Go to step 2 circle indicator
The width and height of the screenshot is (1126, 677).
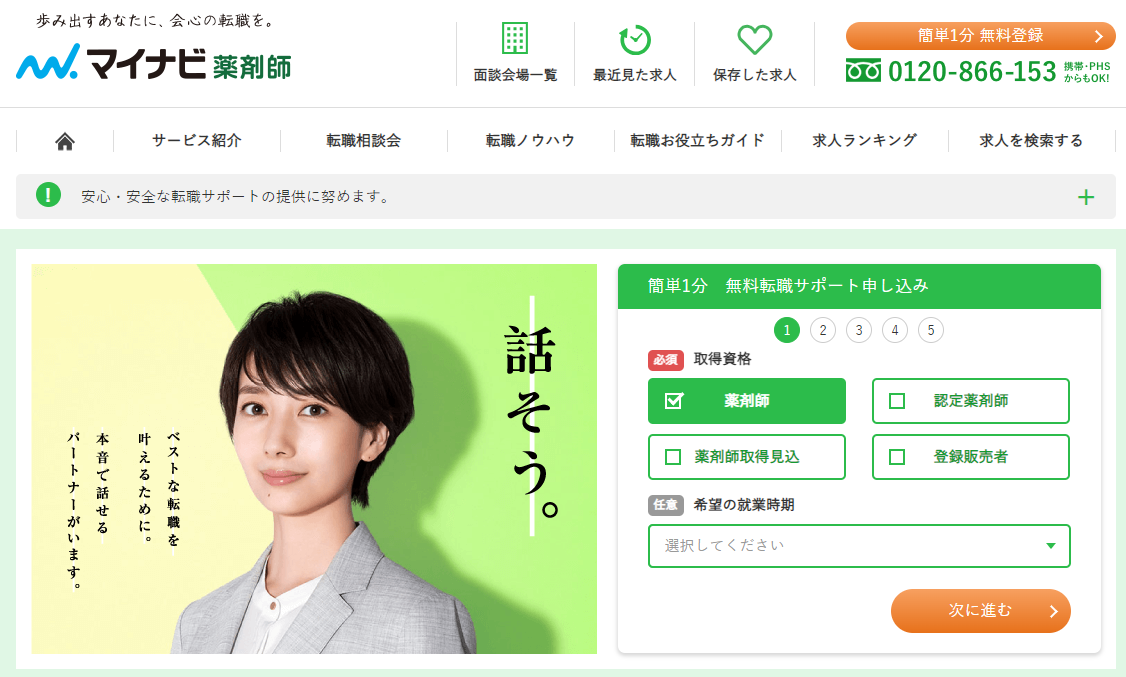coord(823,330)
